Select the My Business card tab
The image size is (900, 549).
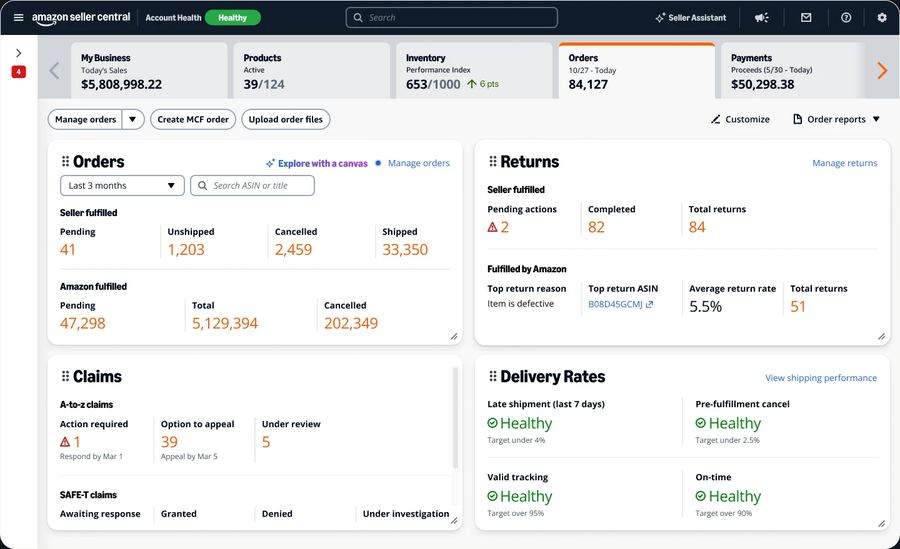[149, 71]
